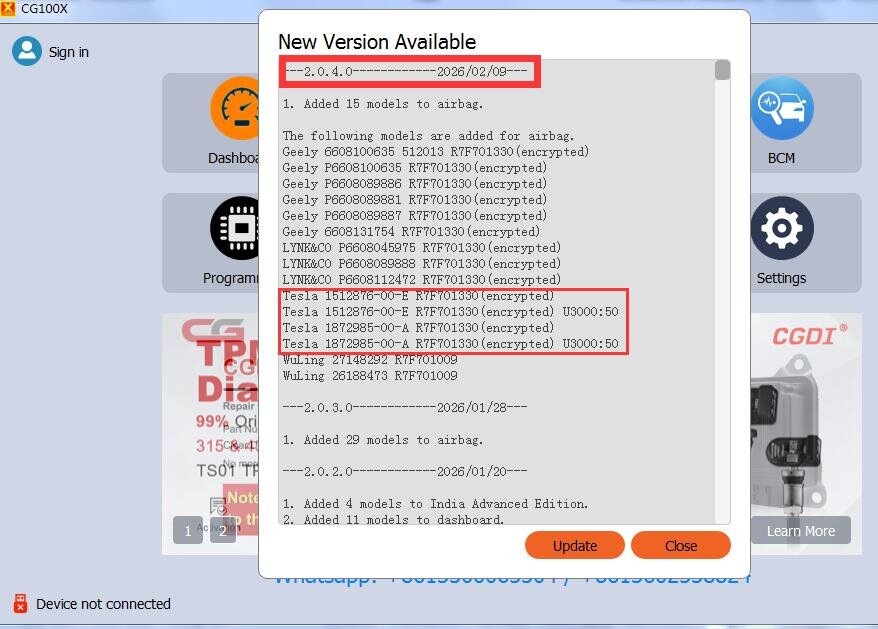Close the New Version Available dialog
The image size is (878, 629).
pos(681,545)
